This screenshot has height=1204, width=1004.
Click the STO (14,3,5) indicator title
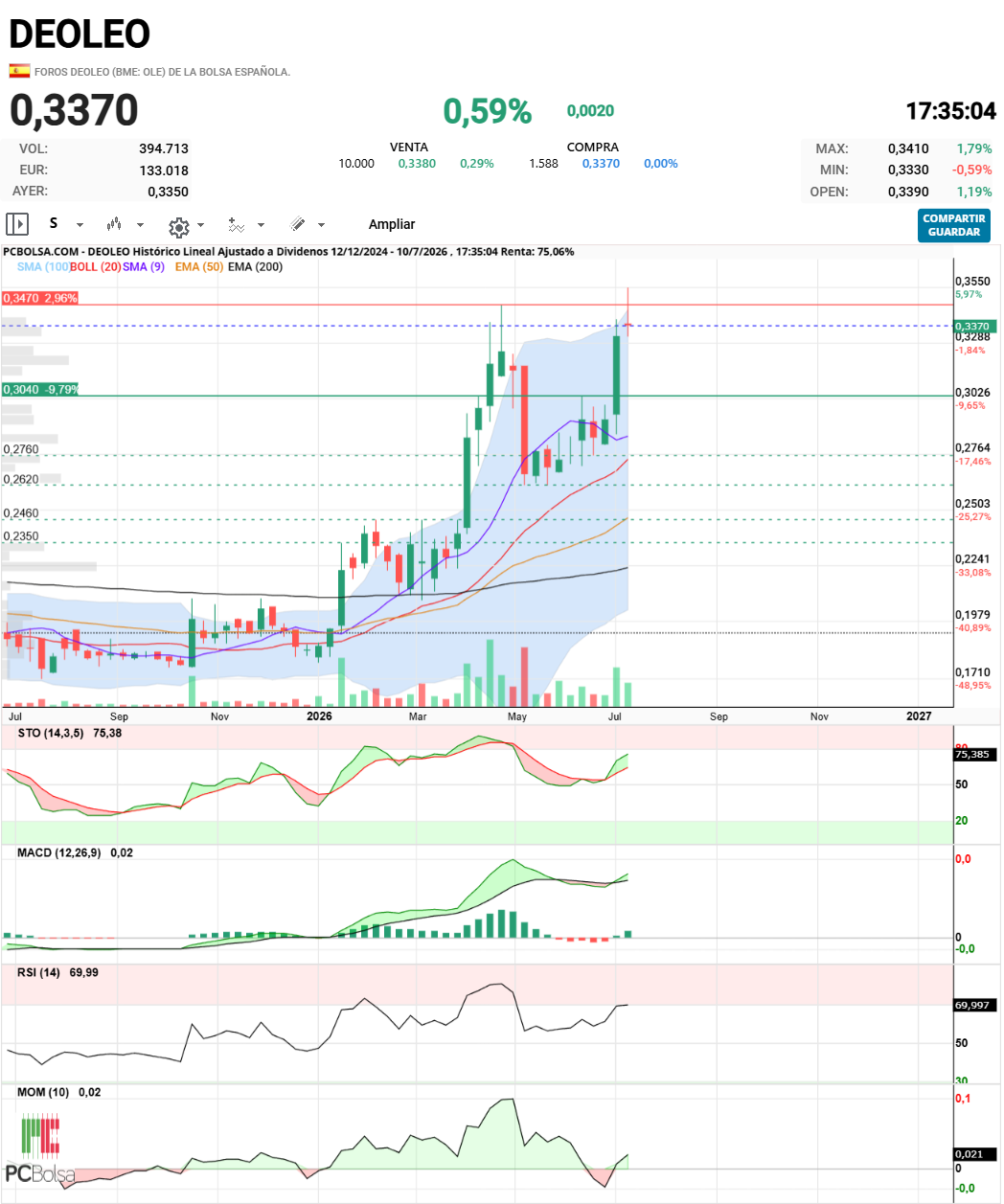click(51, 733)
